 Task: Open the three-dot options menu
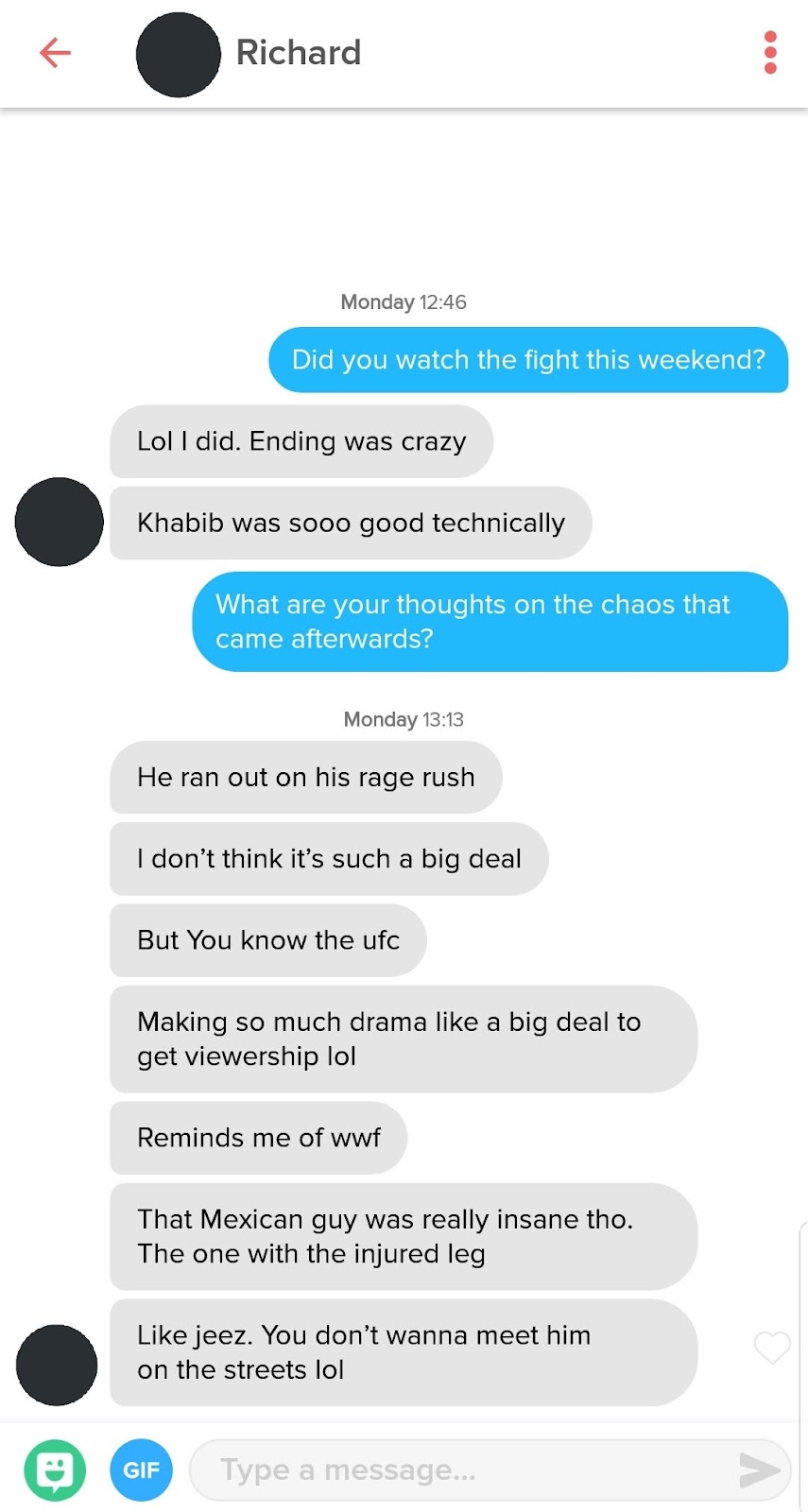[x=770, y=53]
